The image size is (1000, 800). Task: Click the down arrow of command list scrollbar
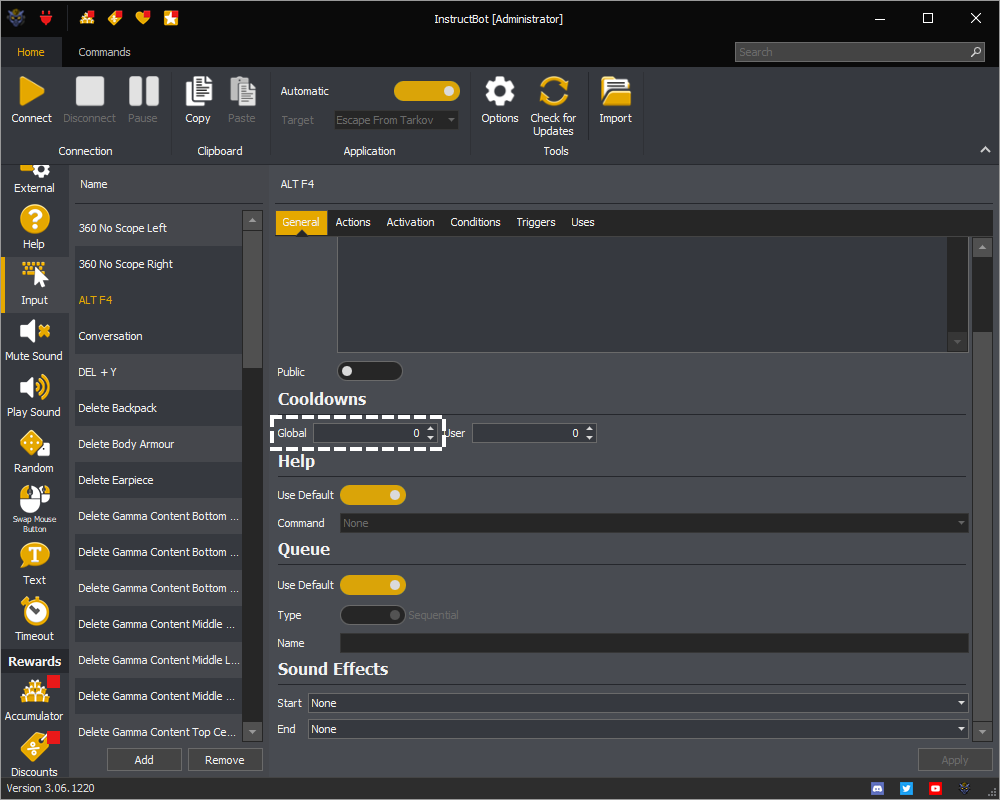point(253,732)
